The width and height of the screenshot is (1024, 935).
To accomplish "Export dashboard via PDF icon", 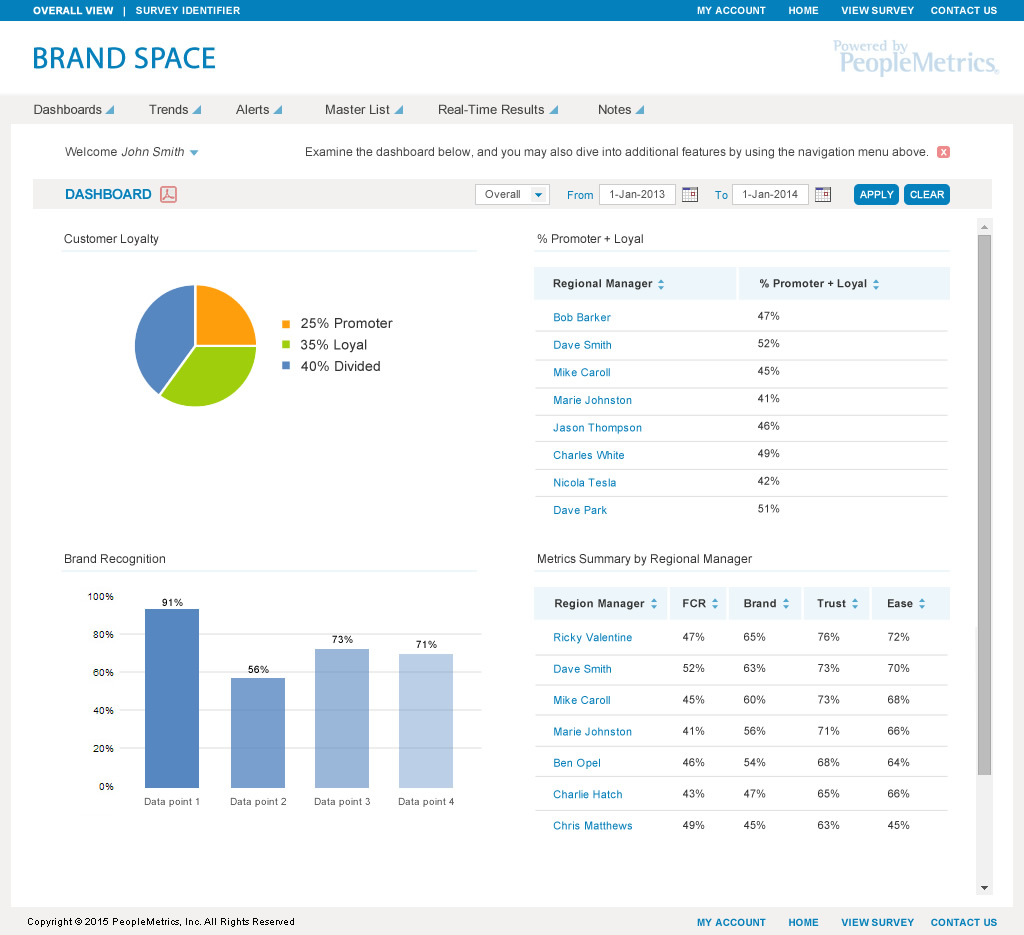I will 168,195.
